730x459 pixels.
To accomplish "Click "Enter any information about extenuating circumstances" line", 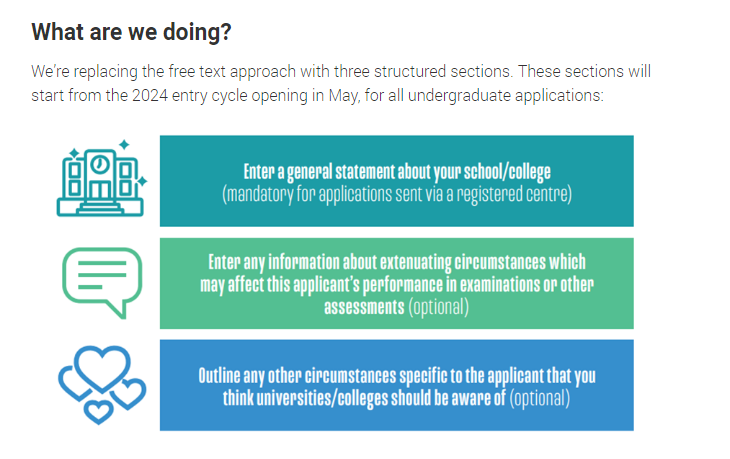I will tap(396, 261).
